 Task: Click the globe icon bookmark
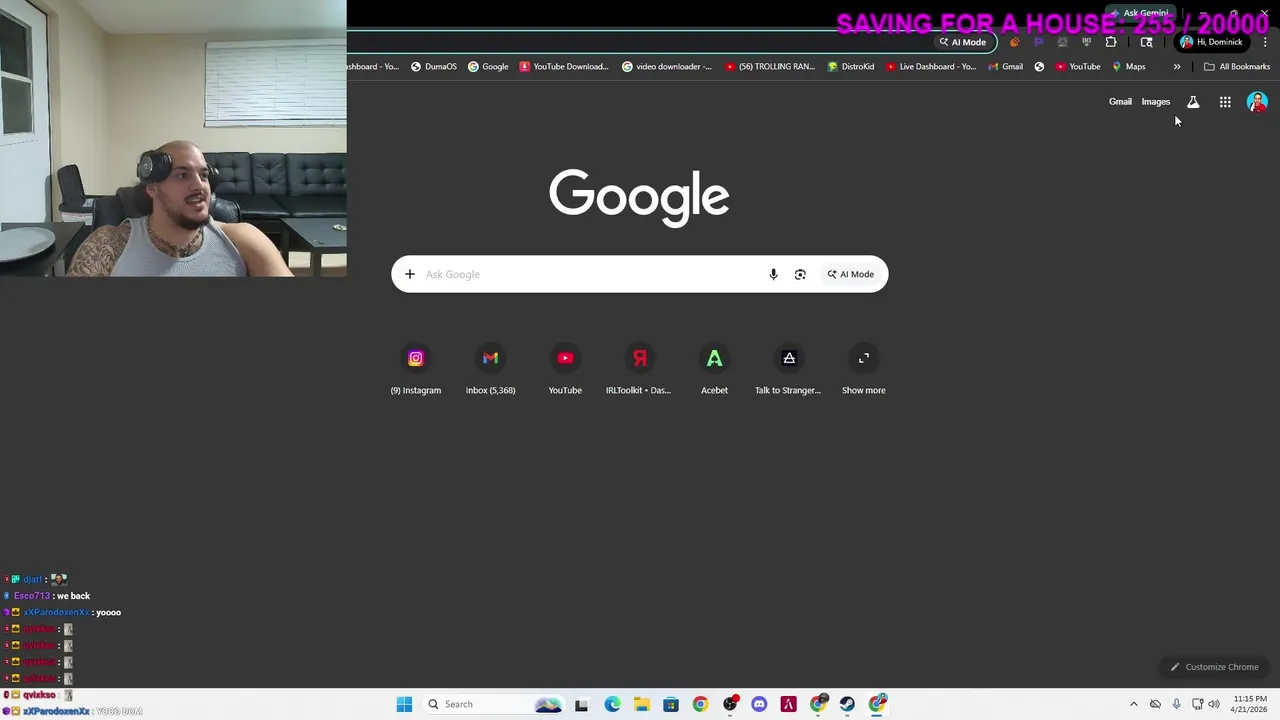point(1039,67)
